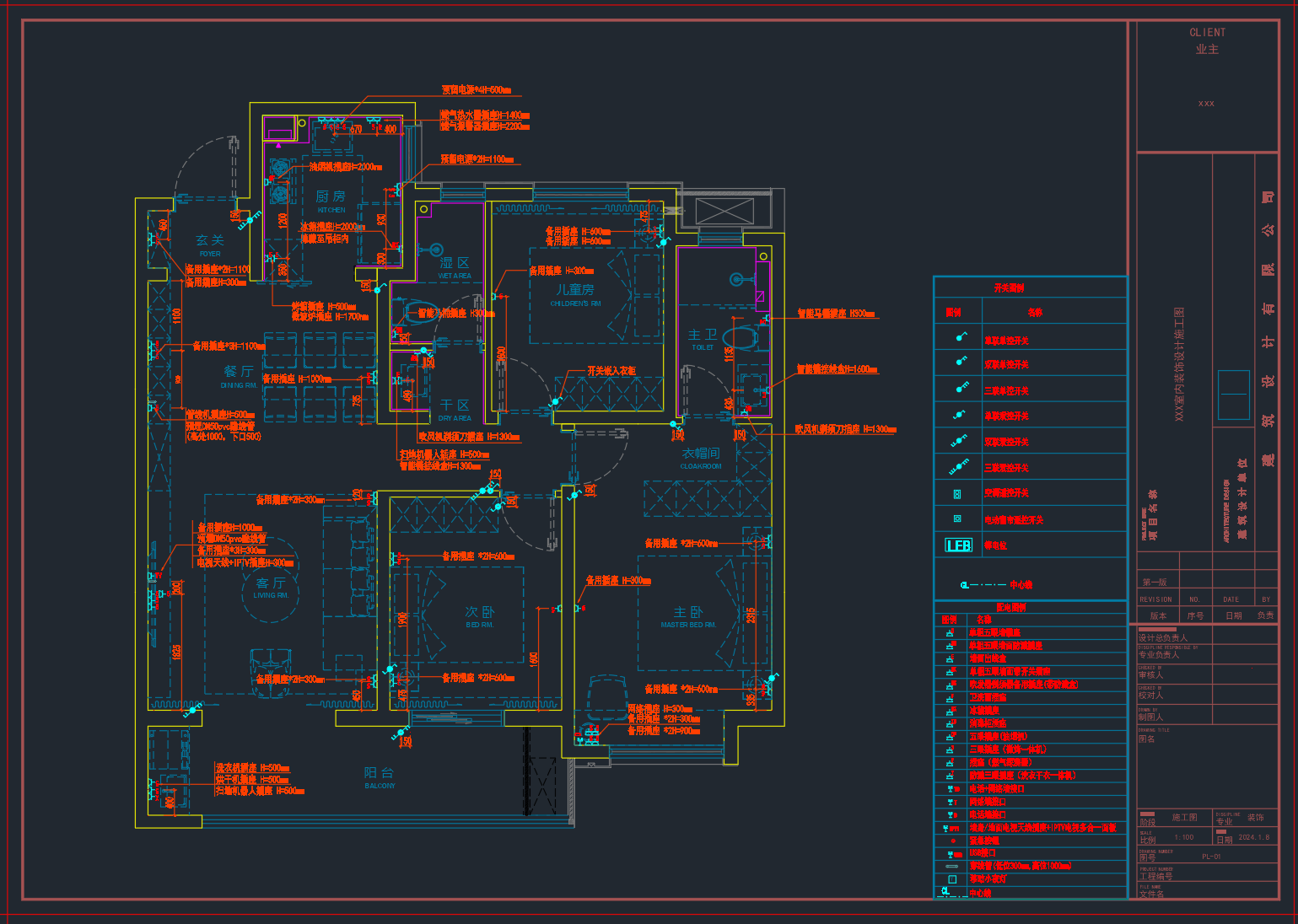Pick the 三联双控开关 legend symbol
This screenshot has height=924, width=1298.
(x=959, y=466)
